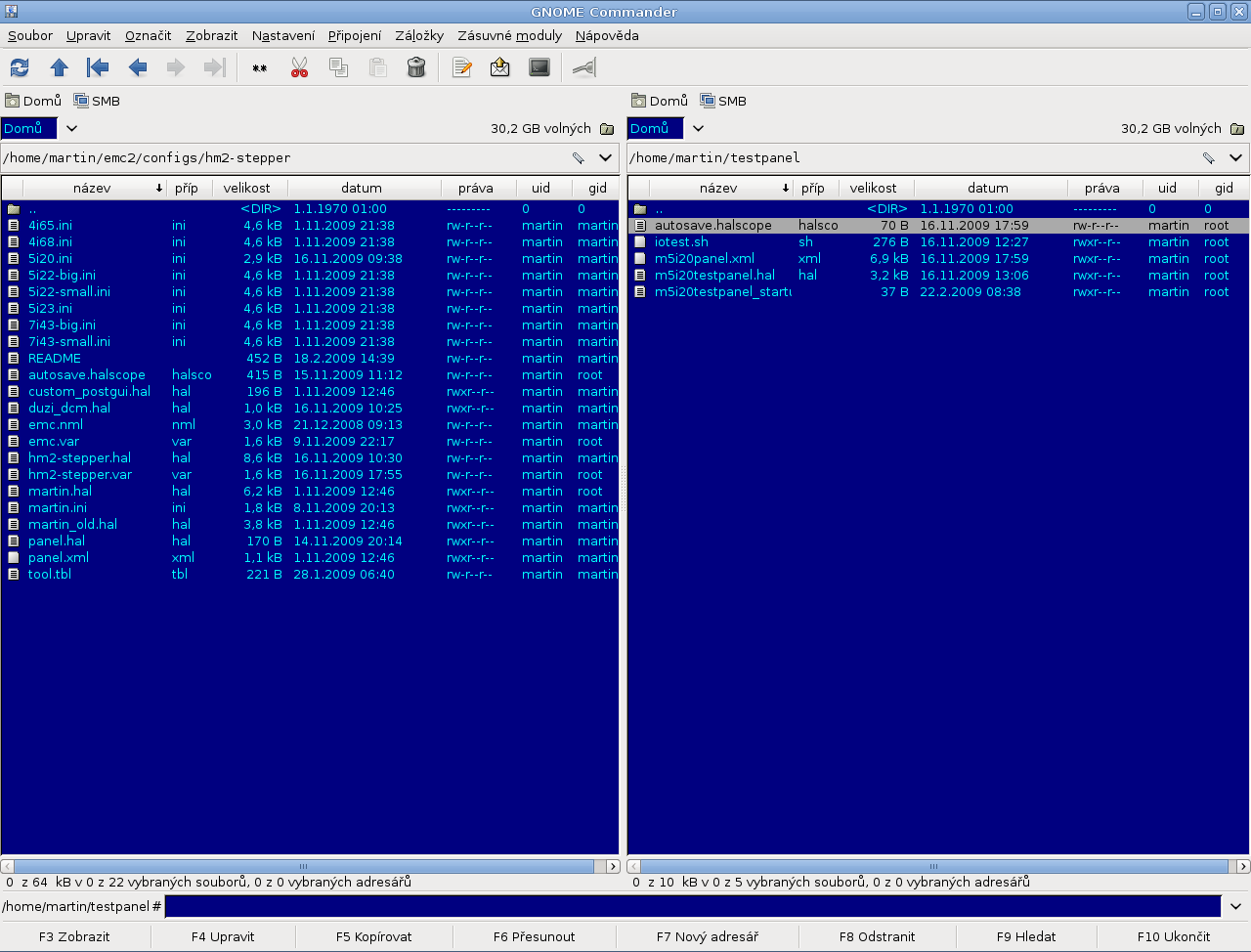Image resolution: width=1251 pixels, height=952 pixels.
Task: Jump to the oldest directory in history
Action: point(98,67)
